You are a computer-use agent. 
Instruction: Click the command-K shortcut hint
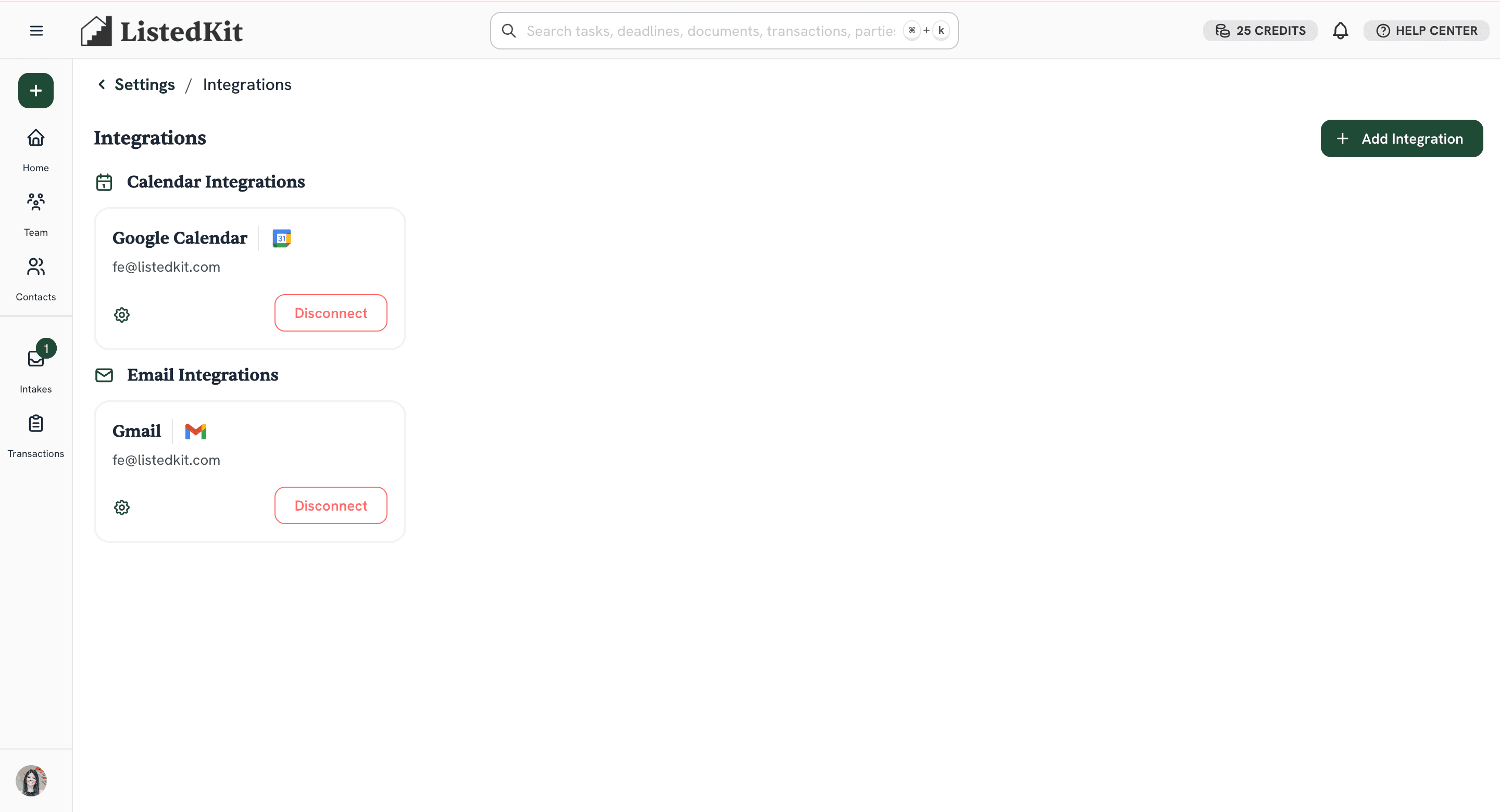coord(926,30)
